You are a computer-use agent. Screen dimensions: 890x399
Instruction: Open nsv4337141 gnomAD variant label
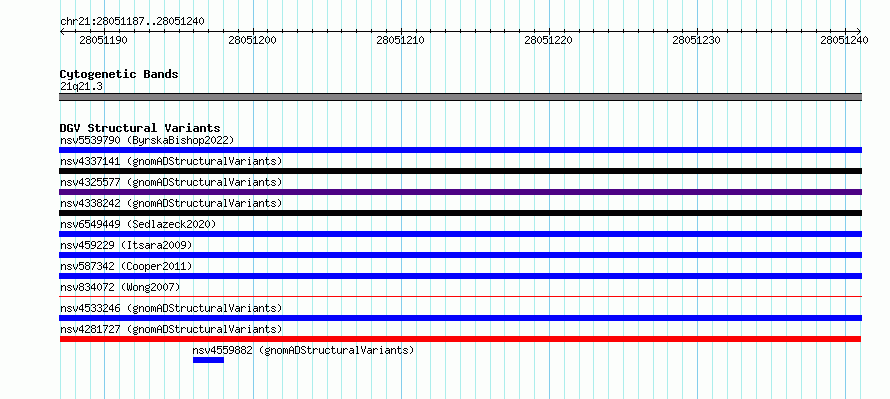(171, 161)
